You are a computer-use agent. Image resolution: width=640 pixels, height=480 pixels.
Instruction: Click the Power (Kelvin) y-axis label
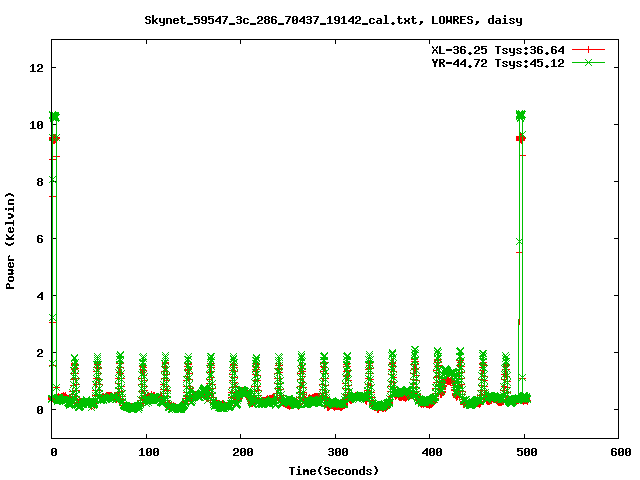coord(11,239)
